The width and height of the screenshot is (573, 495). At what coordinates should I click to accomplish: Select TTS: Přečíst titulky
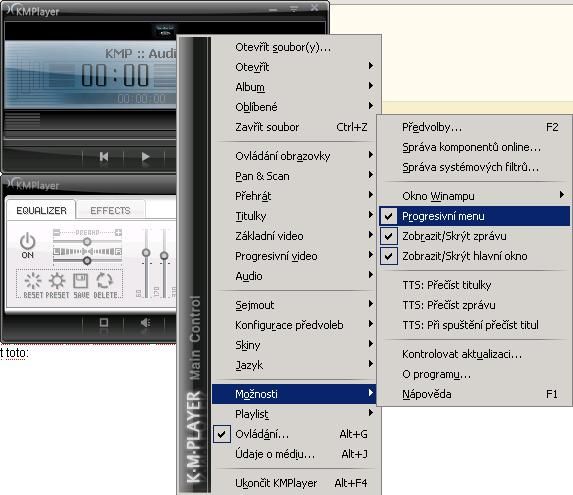475,285
